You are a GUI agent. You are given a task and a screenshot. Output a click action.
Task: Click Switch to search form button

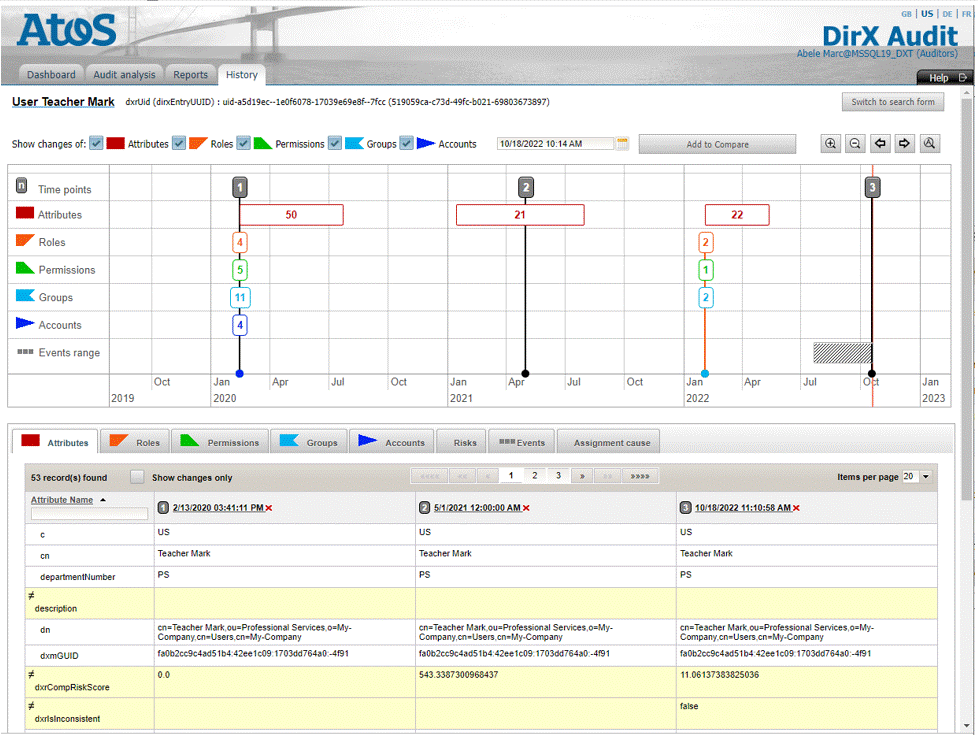[892, 102]
